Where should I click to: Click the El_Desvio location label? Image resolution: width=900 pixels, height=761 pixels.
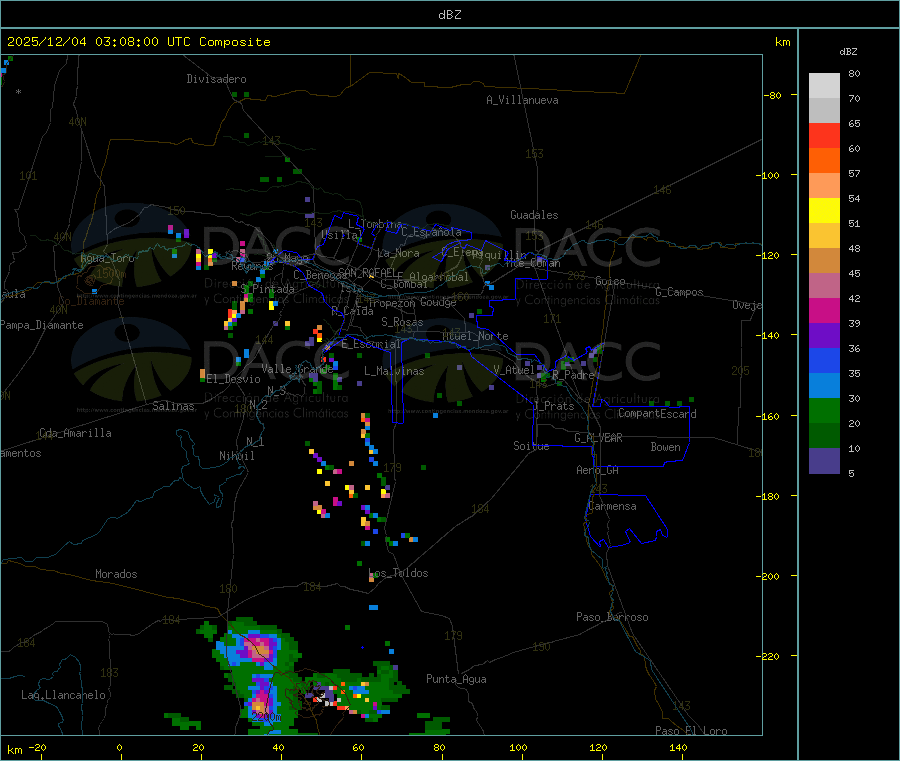click(234, 379)
